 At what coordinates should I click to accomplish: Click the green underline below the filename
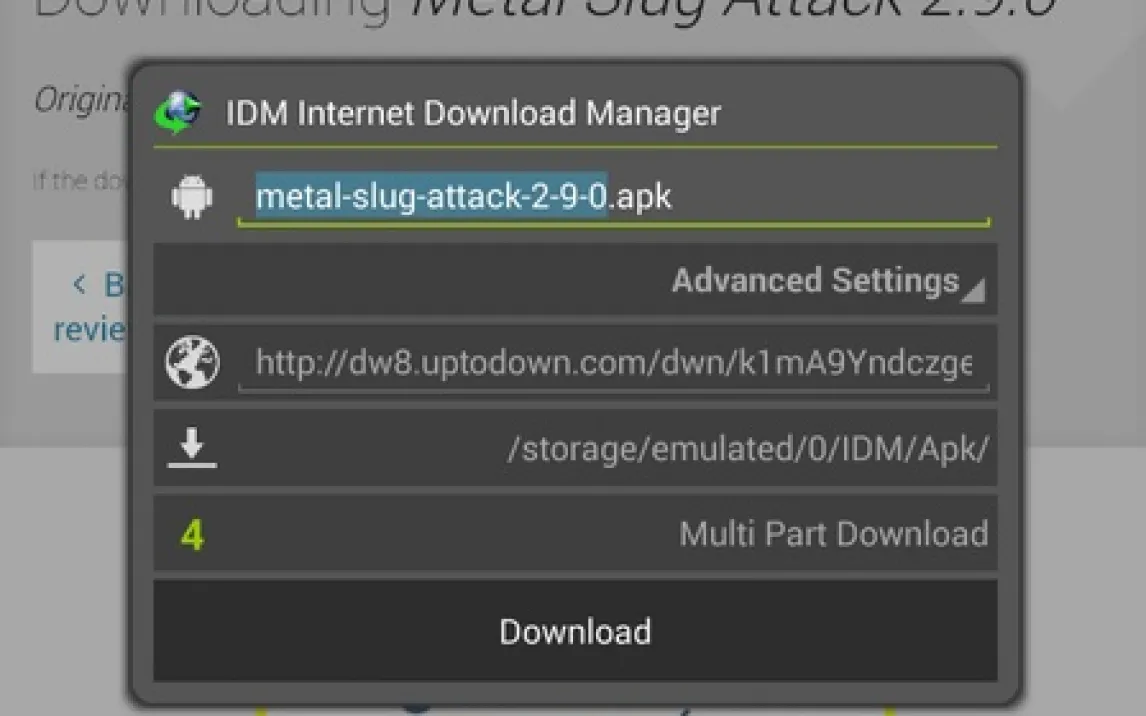tap(612, 224)
